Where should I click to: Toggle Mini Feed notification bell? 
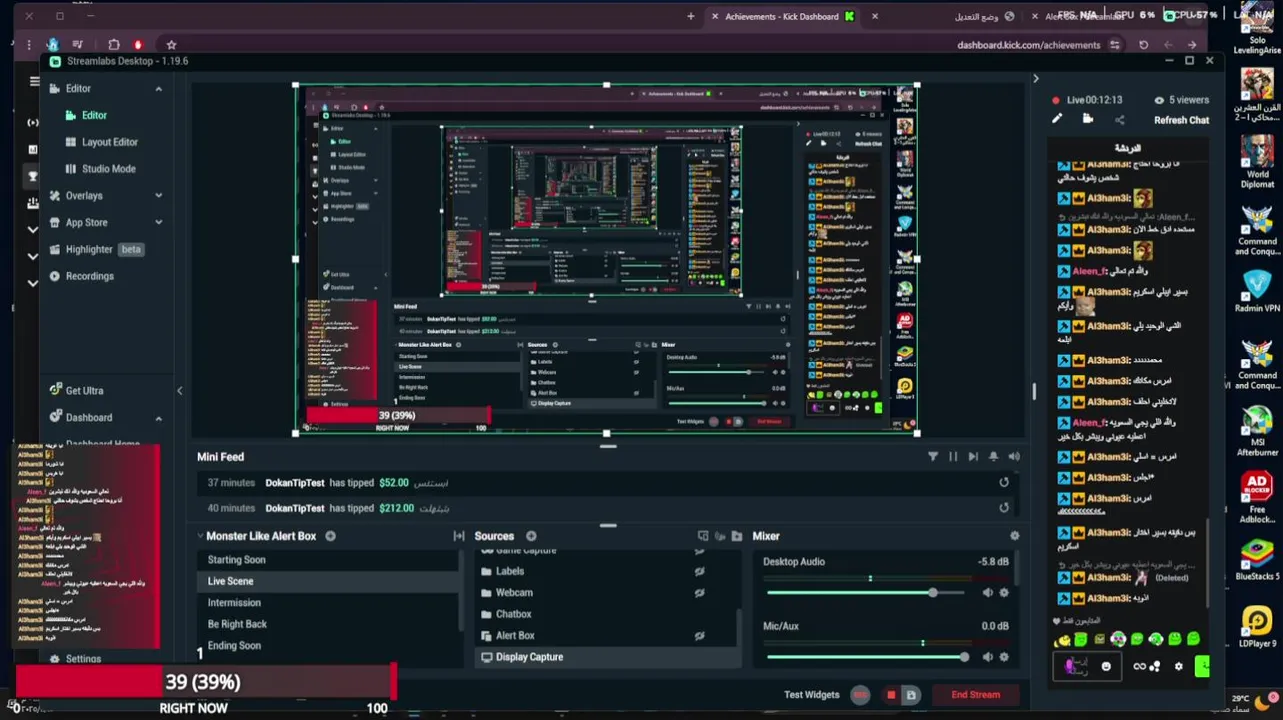[993, 457]
